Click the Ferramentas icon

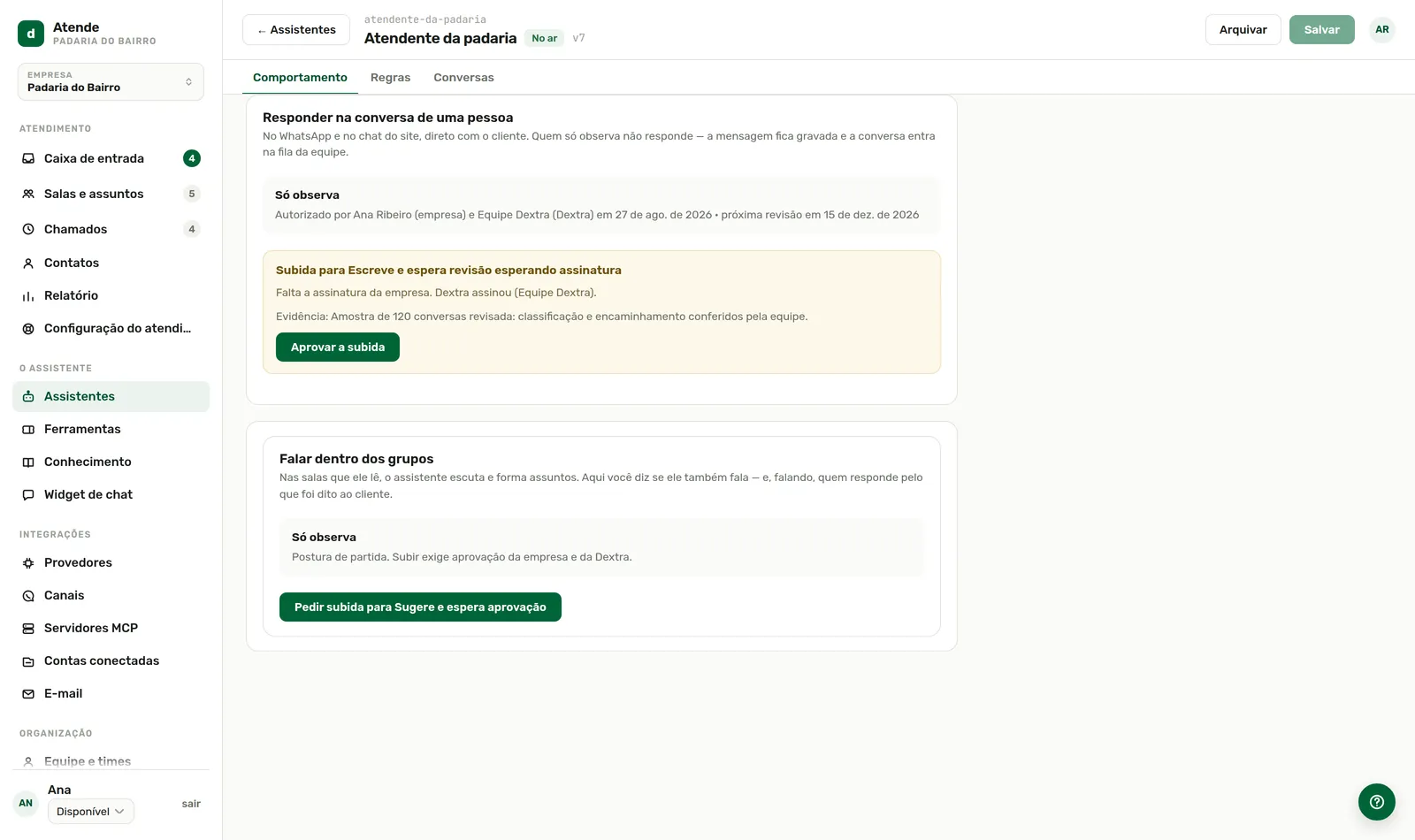pyautogui.click(x=28, y=429)
